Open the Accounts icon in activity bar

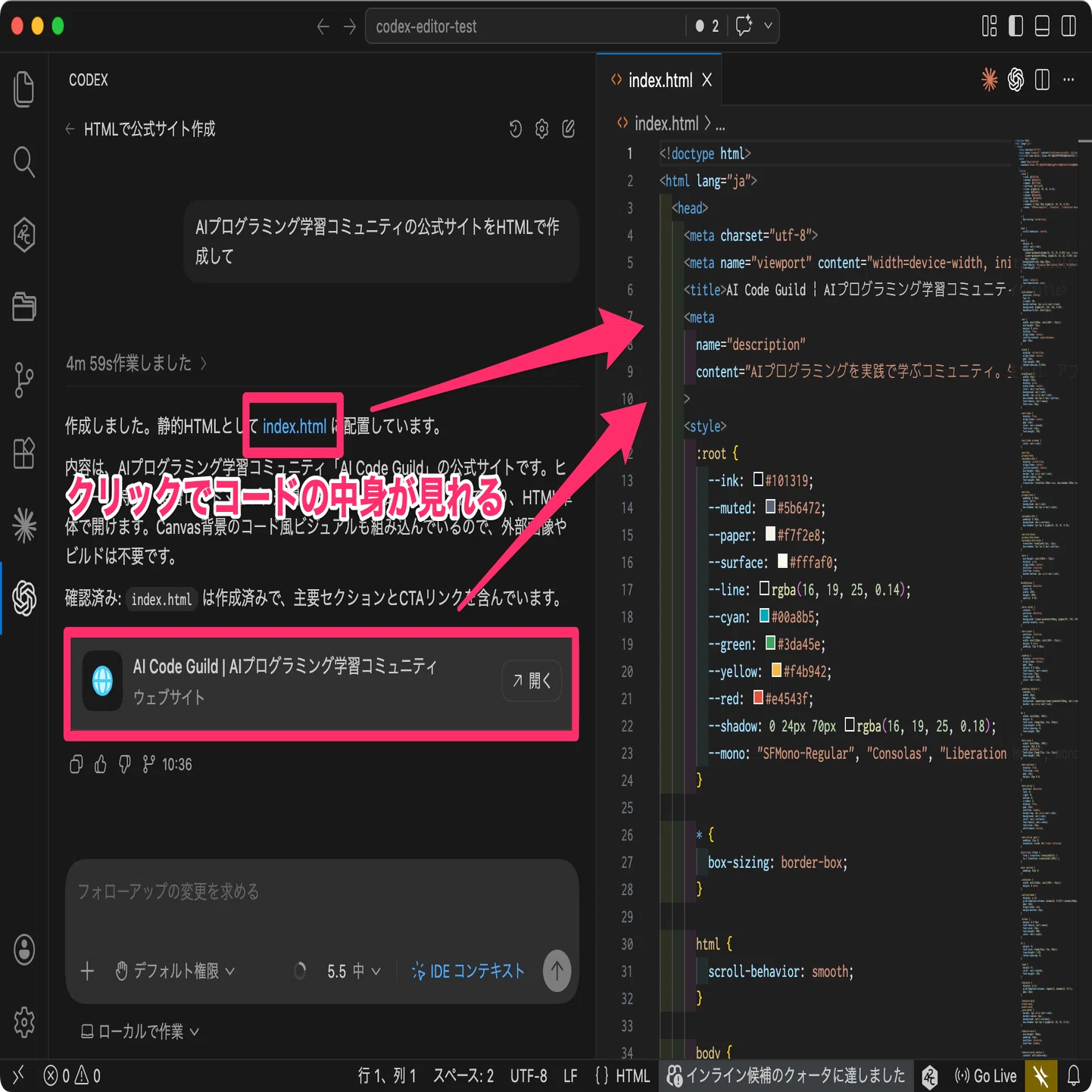[x=24, y=950]
